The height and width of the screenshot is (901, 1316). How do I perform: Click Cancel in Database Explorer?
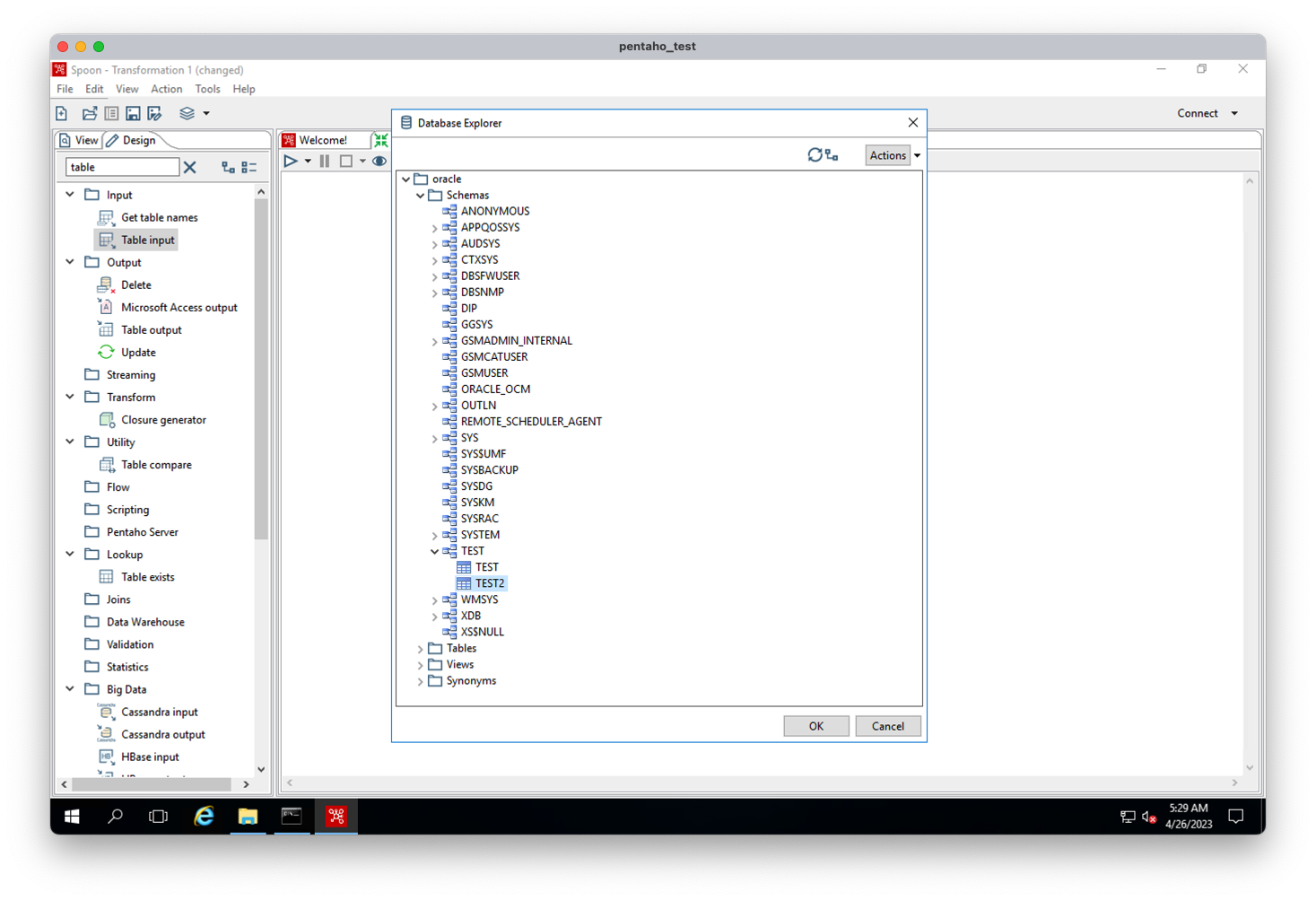click(888, 726)
